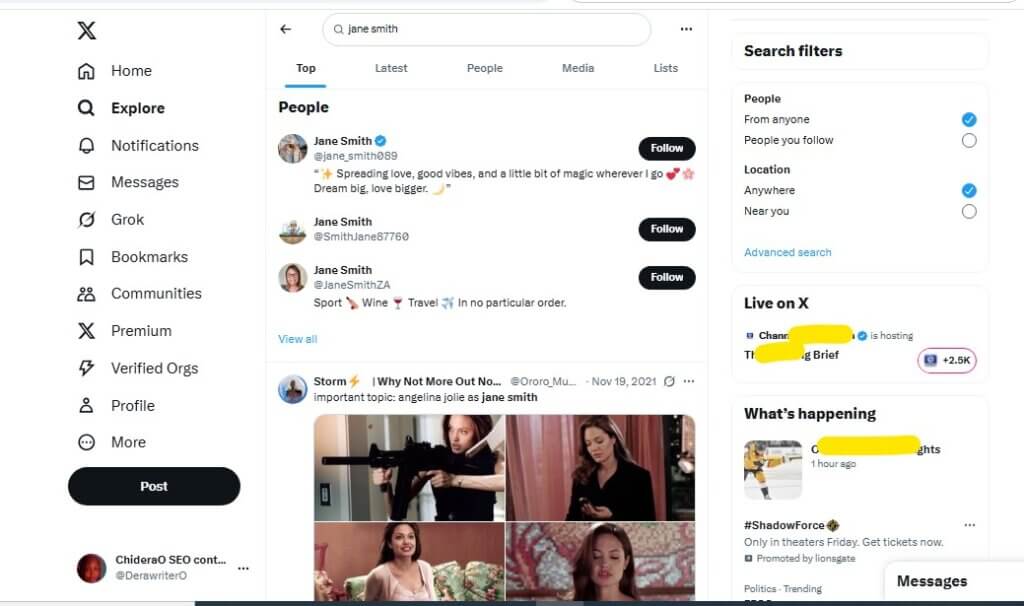This screenshot has width=1024, height=606.
Task: Open options for #ShadowForce trend
Action: pos(969,525)
